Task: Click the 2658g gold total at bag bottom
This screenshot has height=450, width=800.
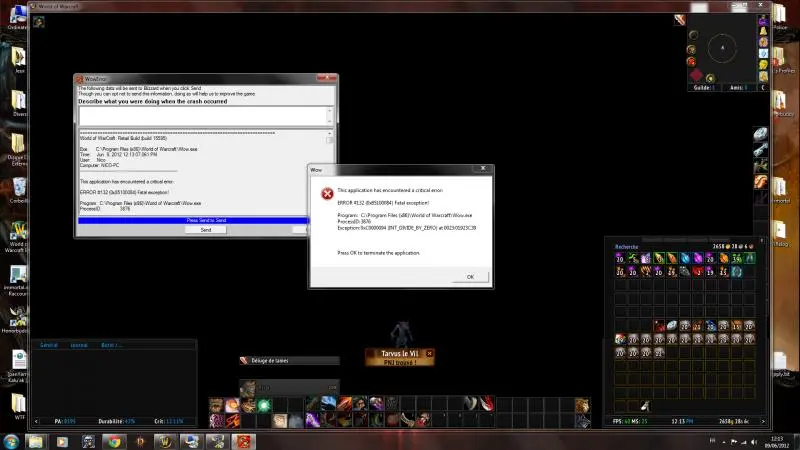Action: tap(734, 421)
